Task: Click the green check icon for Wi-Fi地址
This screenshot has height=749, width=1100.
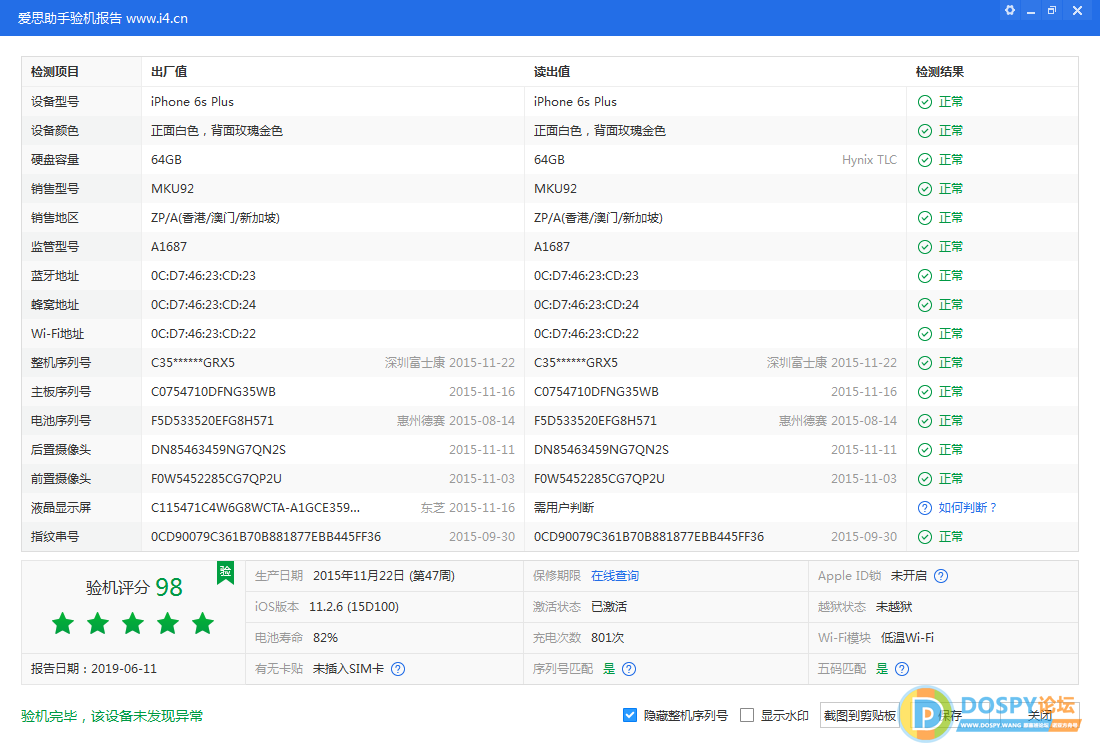Action: point(925,334)
